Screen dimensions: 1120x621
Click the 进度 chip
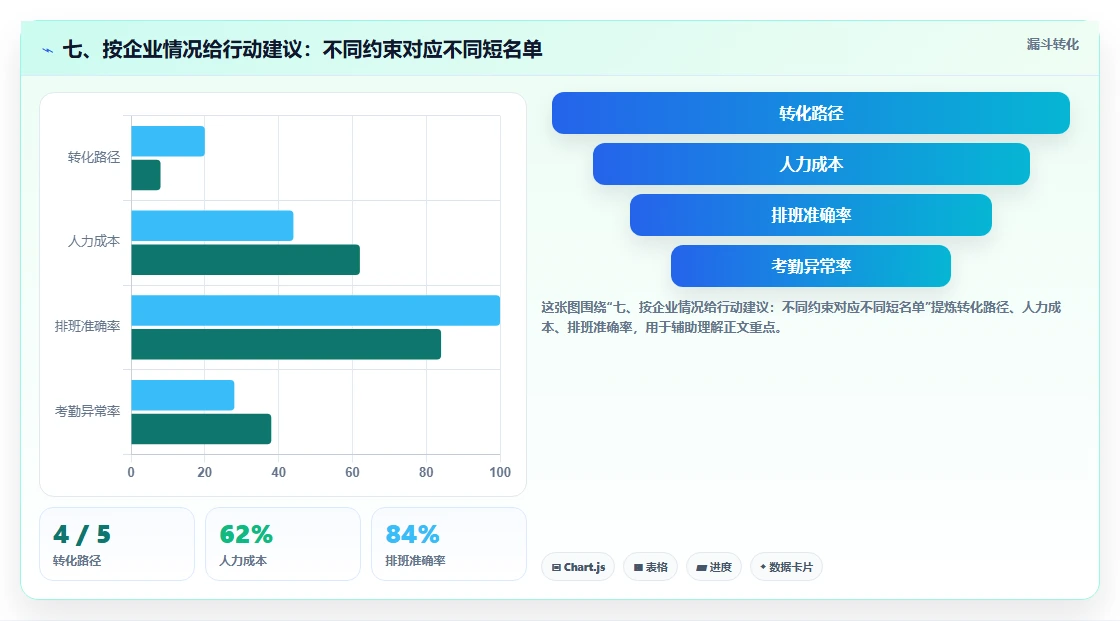(x=714, y=567)
